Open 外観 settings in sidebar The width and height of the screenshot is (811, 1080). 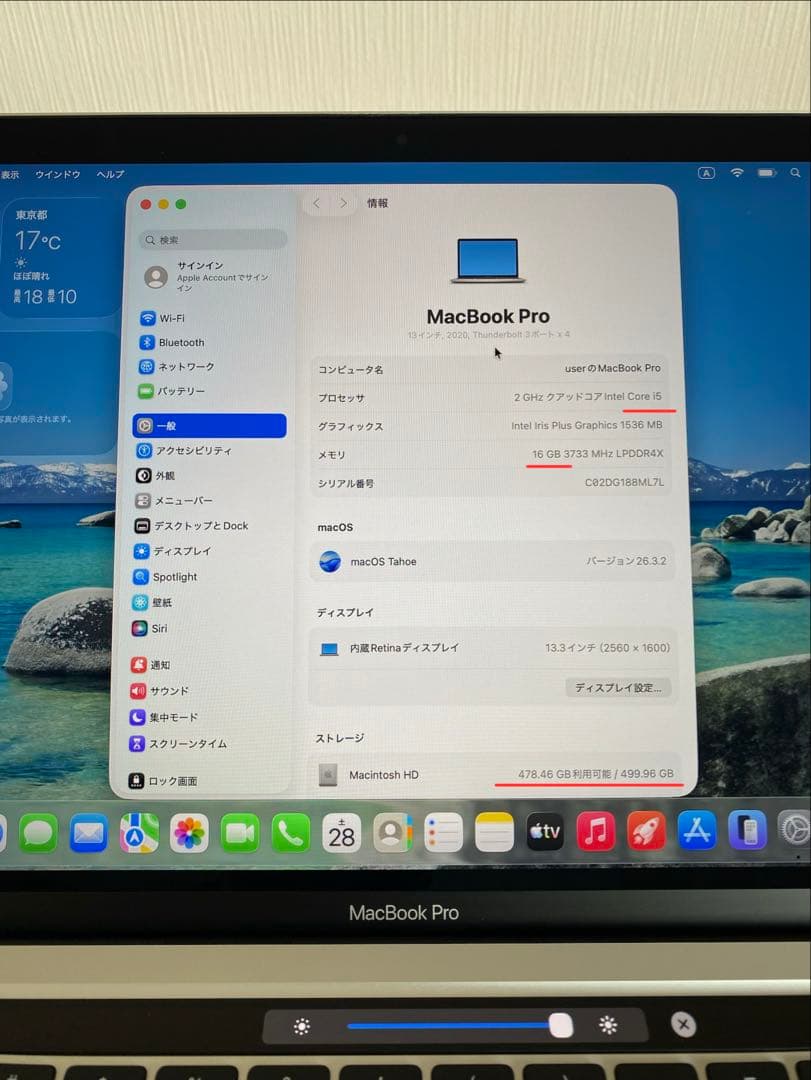click(155, 475)
